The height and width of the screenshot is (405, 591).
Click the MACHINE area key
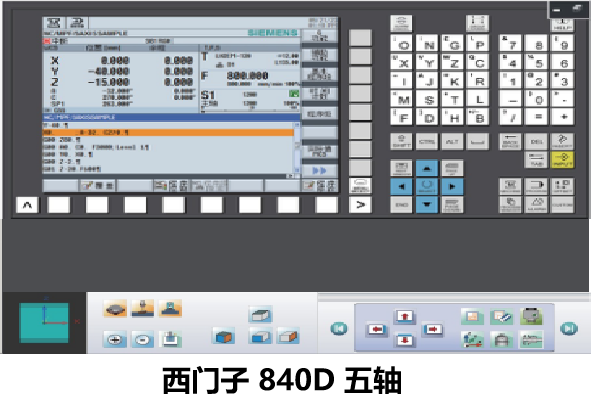(x=510, y=186)
